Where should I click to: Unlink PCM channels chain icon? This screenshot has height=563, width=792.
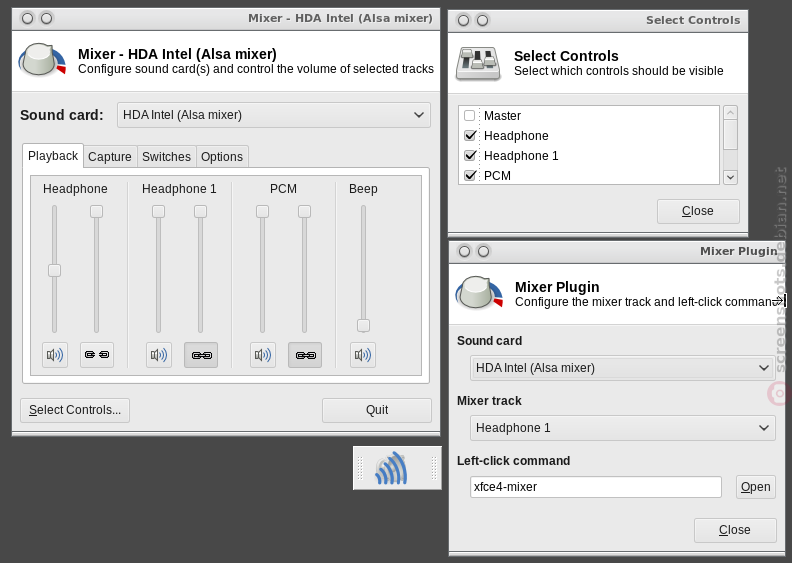click(x=305, y=355)
